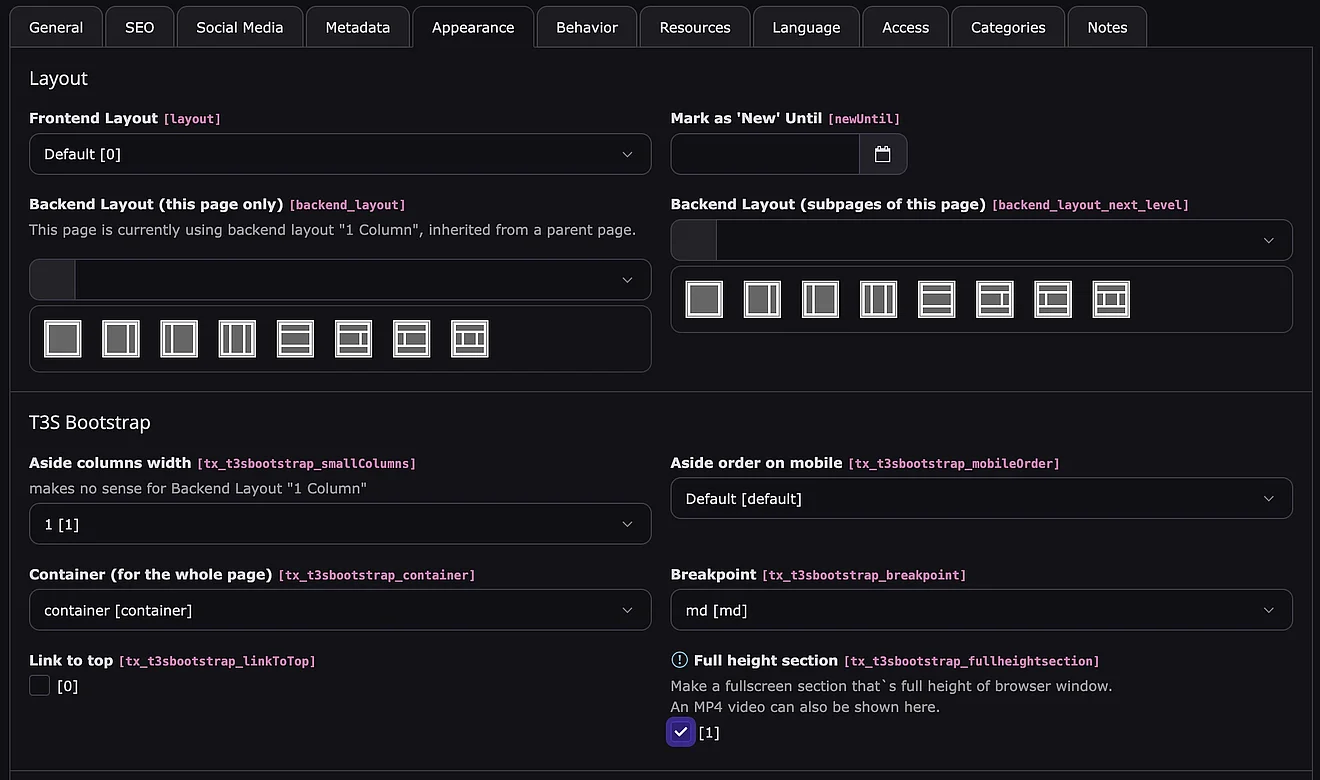The image size is (1320, 780).
Task: Open calendar picker for Mark as New Until
Action: click(x=882, y=154)
